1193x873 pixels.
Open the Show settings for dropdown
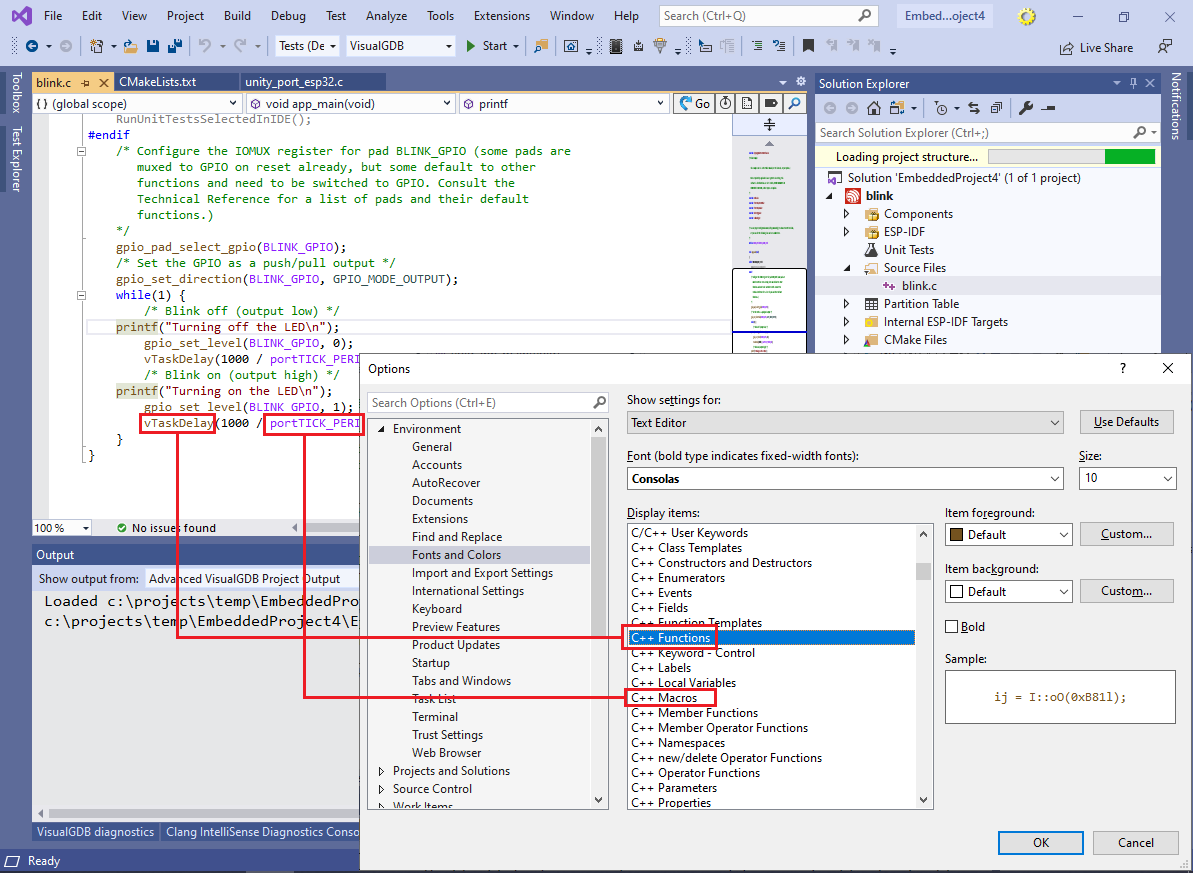point(845,422)
